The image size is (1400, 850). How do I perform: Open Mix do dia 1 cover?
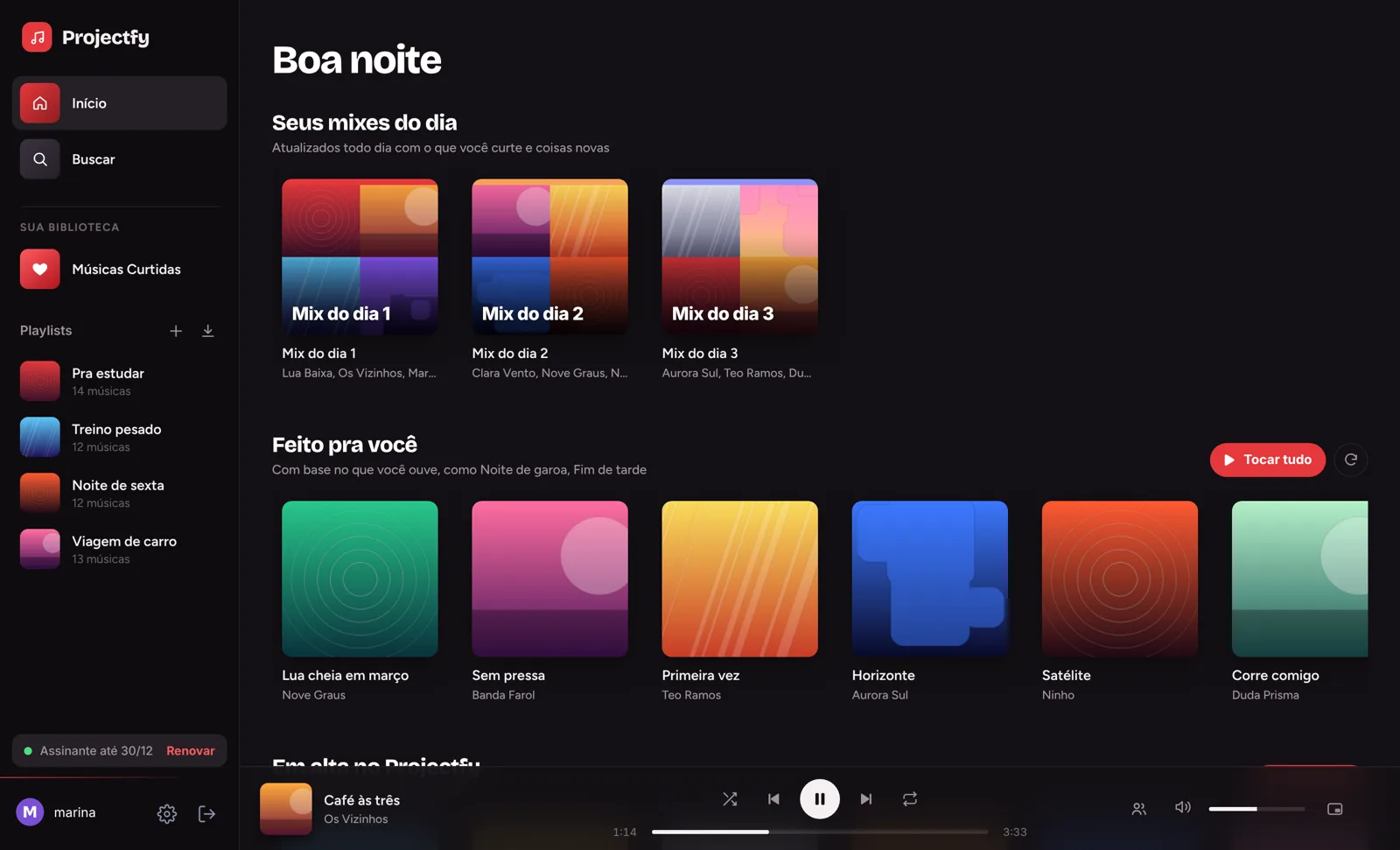(x=360, y=256)
